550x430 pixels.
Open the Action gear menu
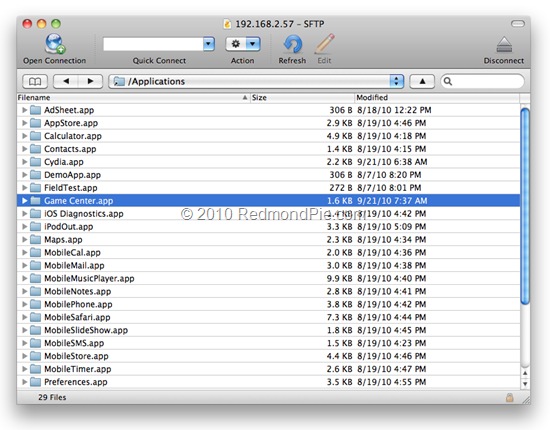tap(243, 44)
